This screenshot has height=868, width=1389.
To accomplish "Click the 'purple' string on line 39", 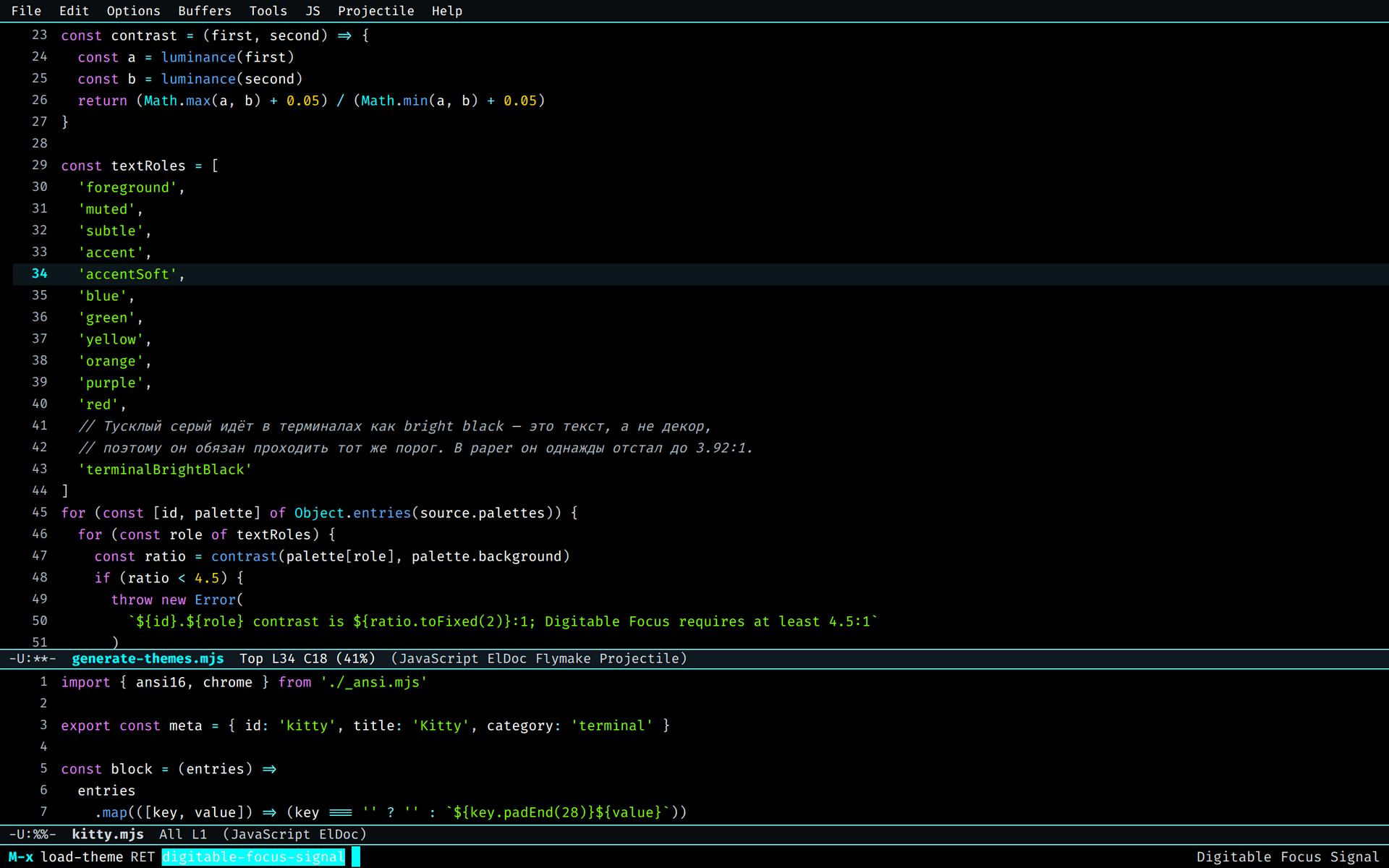I will coord(111,383).
